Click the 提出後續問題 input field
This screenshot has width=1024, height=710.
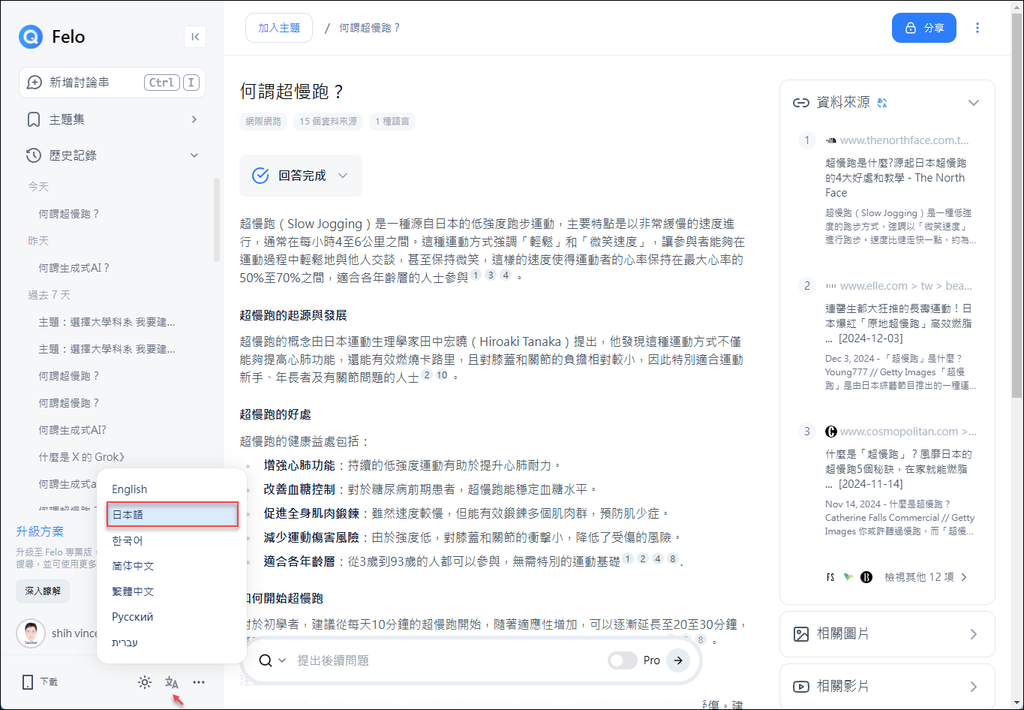[x=448, y=660]
